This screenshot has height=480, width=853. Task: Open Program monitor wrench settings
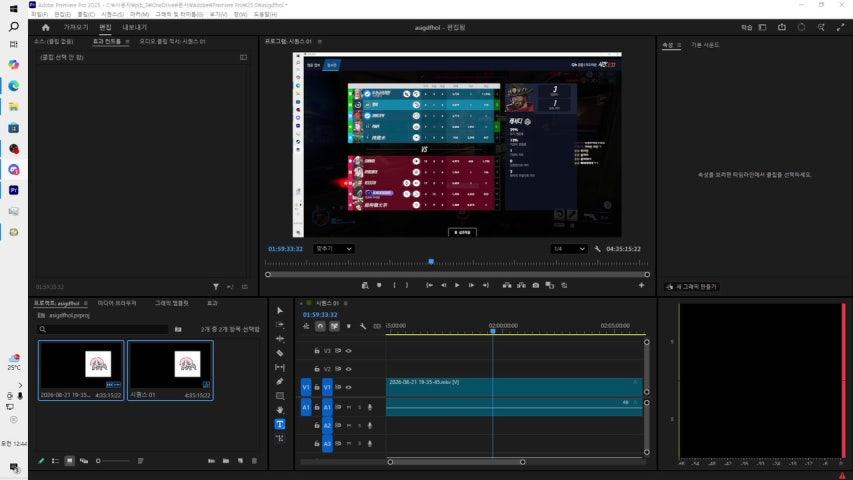[597, 249]
